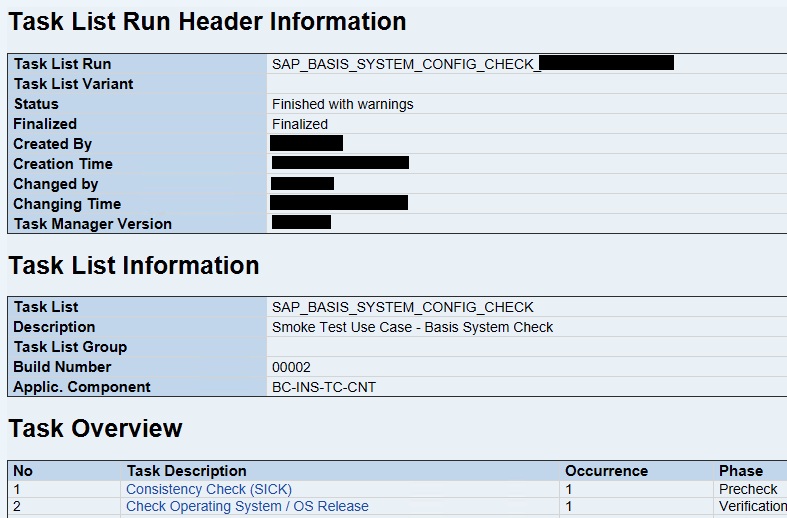Select the Task List Group label
787x518 pixels.
coord(70,347)
